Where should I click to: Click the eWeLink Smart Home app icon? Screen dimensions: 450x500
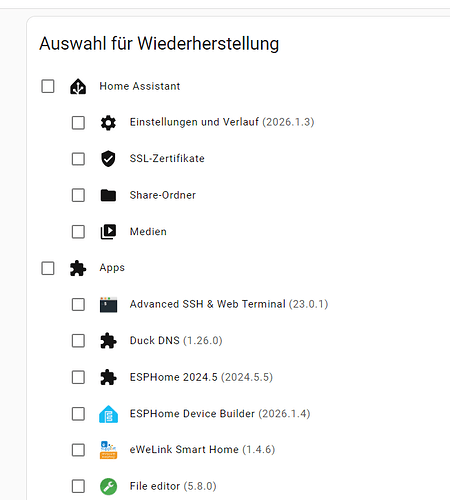(x=108, y=450)
